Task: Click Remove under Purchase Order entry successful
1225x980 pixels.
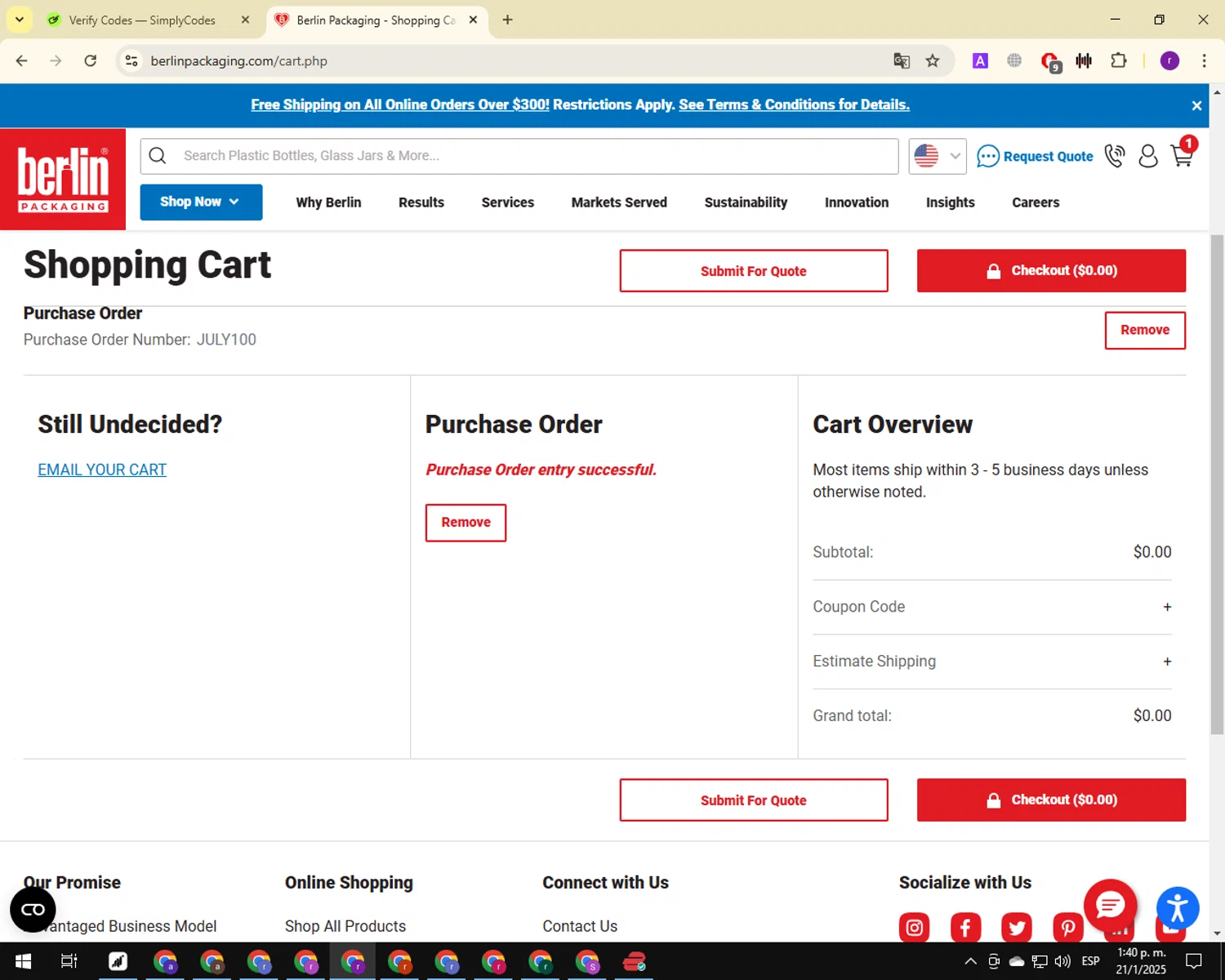Action: [x=465, y=523]
